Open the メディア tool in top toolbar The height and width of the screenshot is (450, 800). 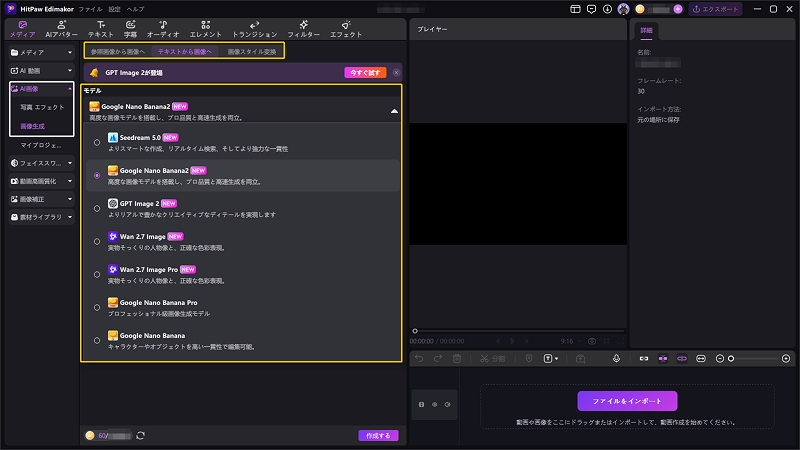(x=22, y=29)
